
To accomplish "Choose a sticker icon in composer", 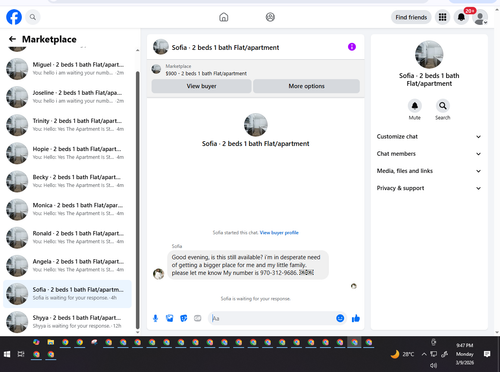I will [184, 318].
